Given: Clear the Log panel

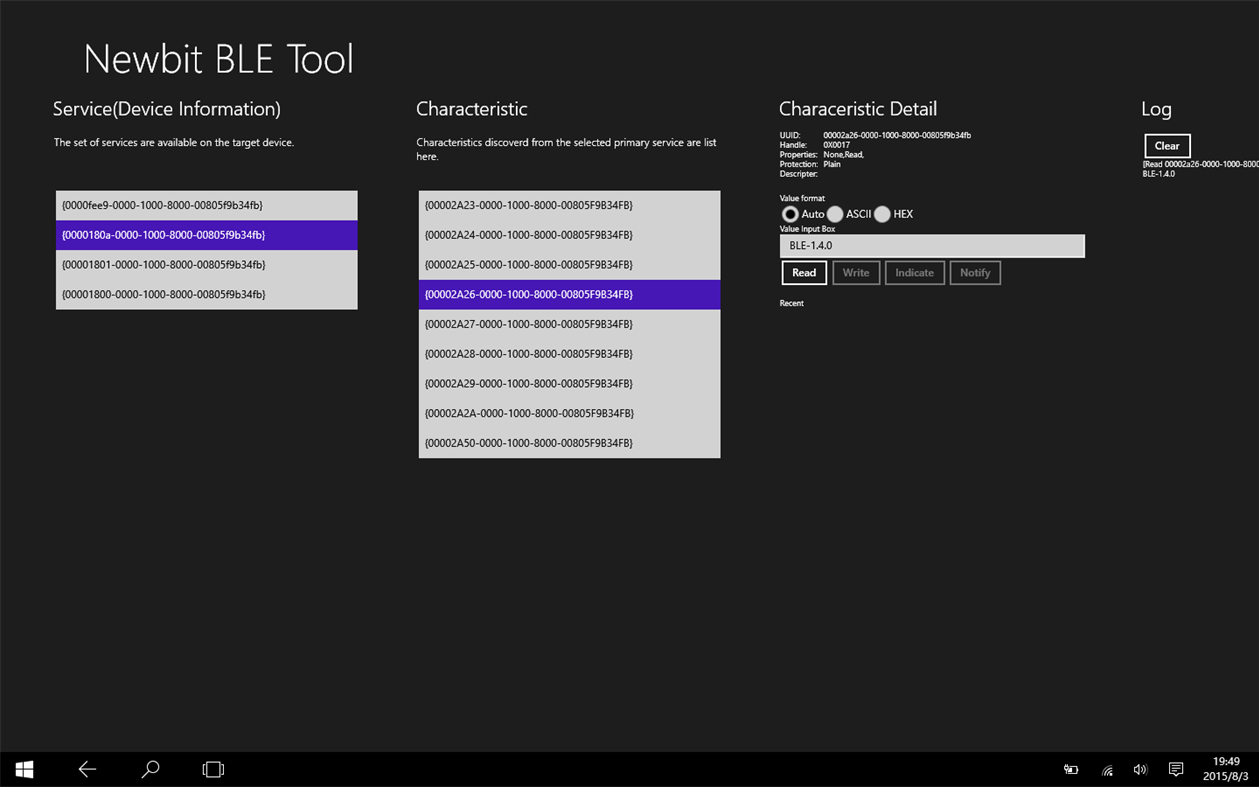Looking at the screenshot, I should [x=1166, y=145].
